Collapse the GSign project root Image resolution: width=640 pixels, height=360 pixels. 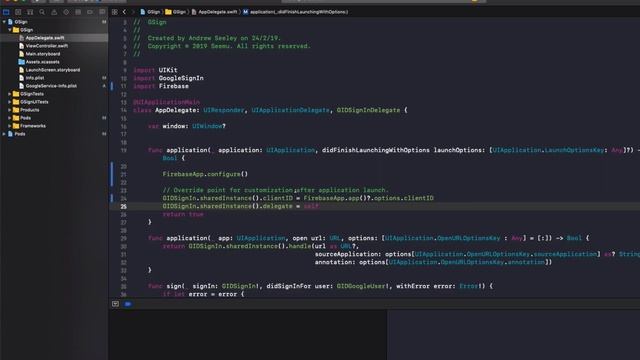pos(4,22)
